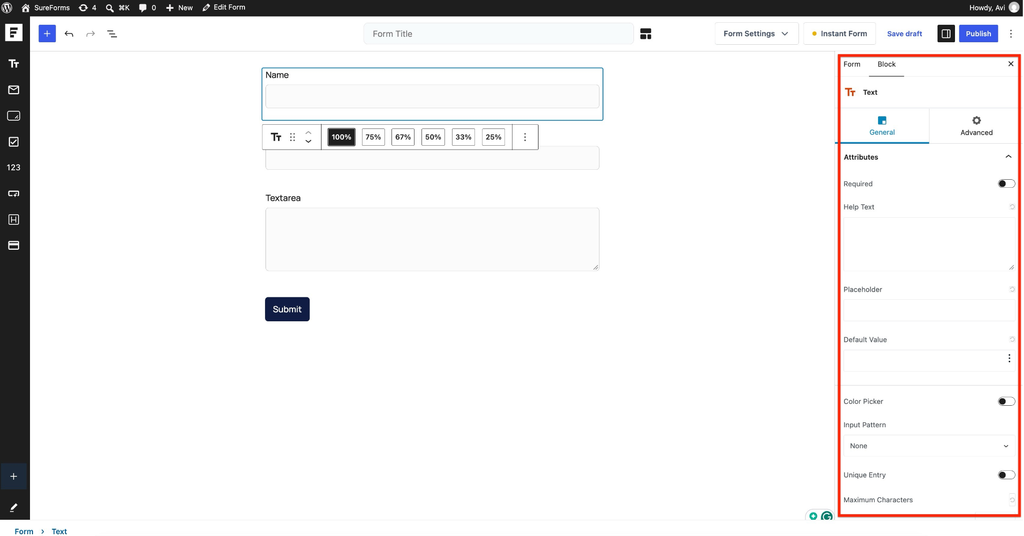Click the Placeholder input field
1024x536 pixels.
(x=929, y=310)
